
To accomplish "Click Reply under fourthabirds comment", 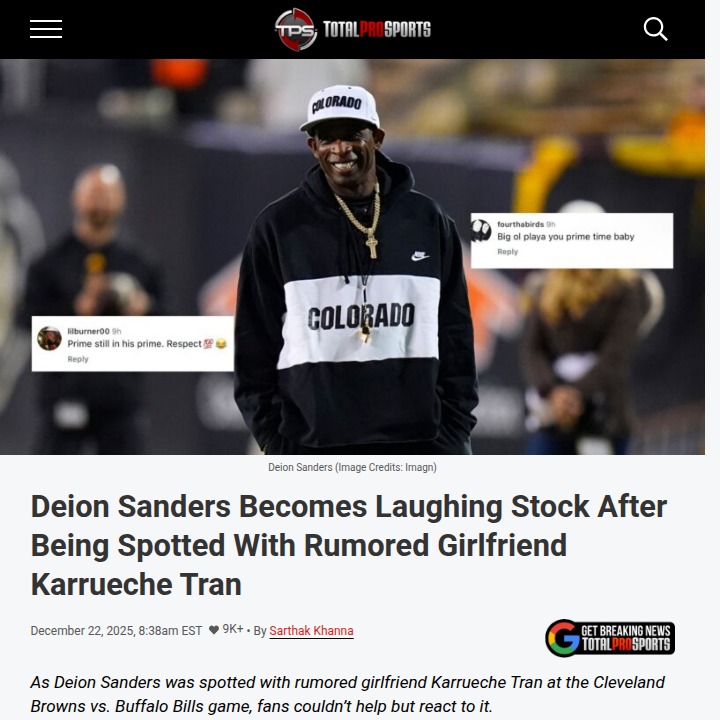I will 507,252.
